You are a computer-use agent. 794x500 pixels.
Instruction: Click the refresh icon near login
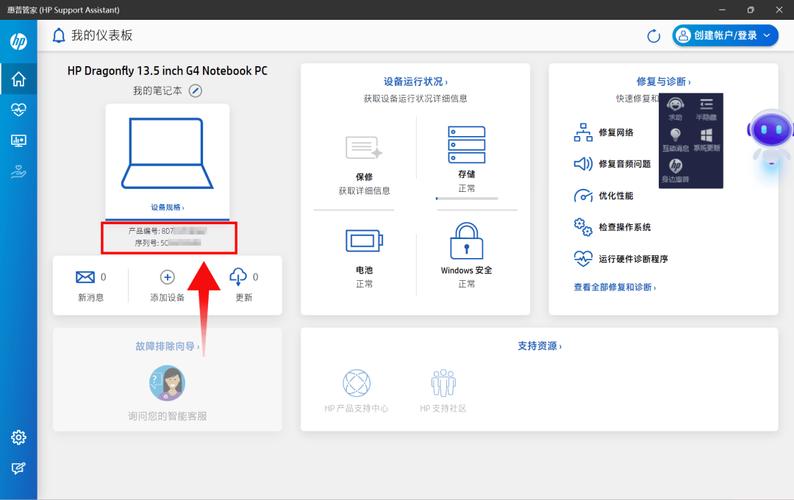654,36
